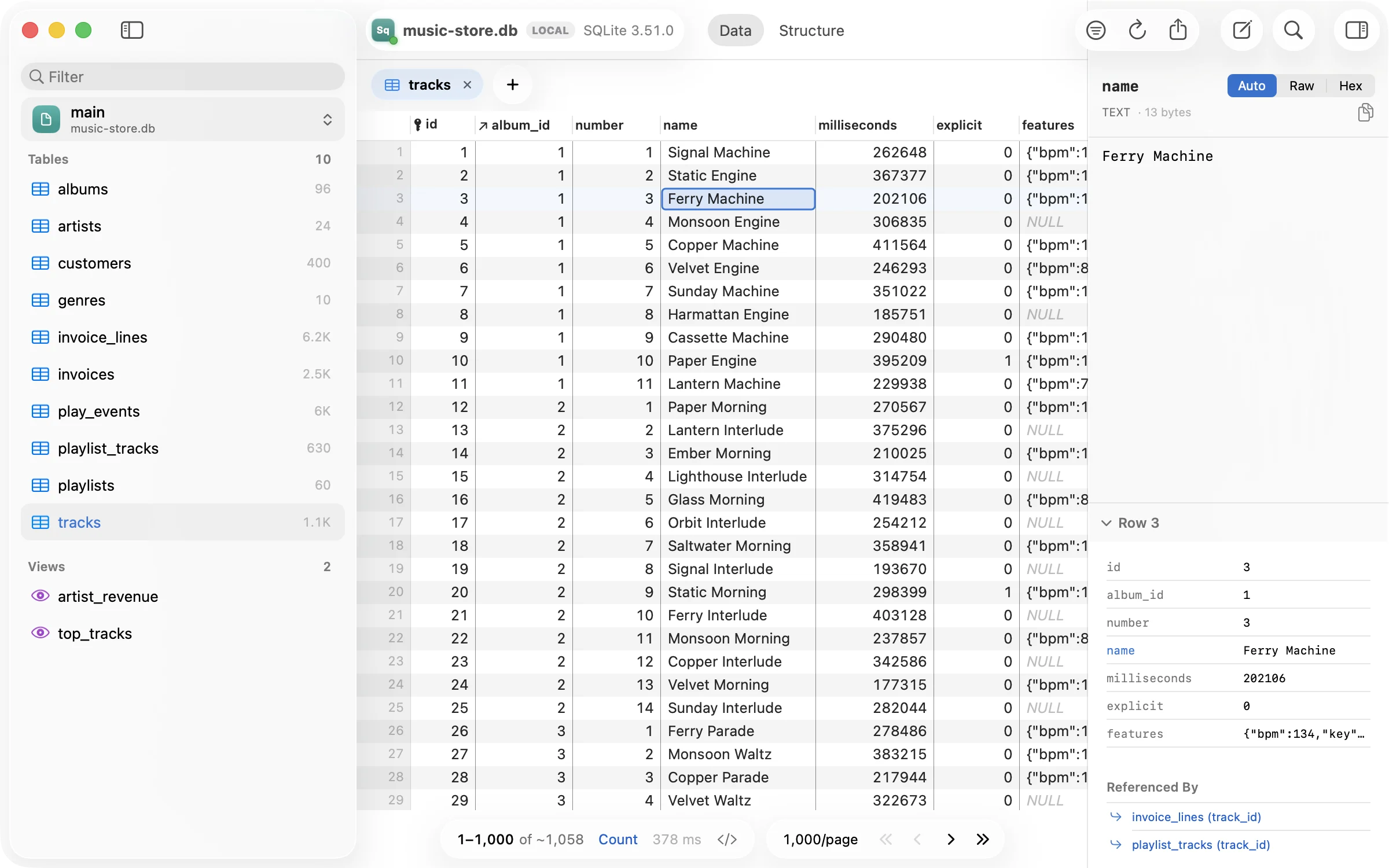Image resolution: width=1389 pixels, height=868 pixels.
Task: Select the Monsoon Engine cell
Action: click(x=738, y=222)
